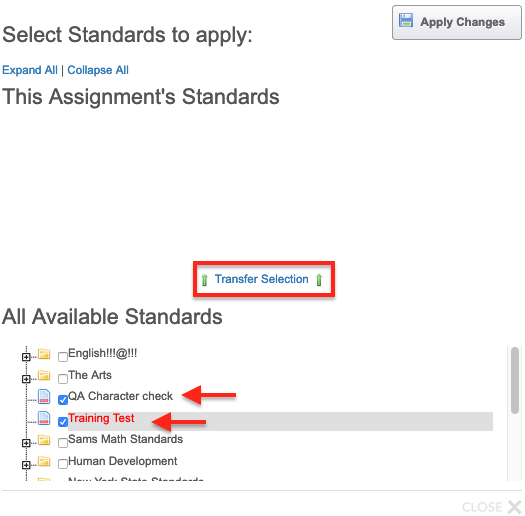Click the Human Development folder icon
This screenshot has height=516, width=525.
pyautogui.click(x=44, y=461)
